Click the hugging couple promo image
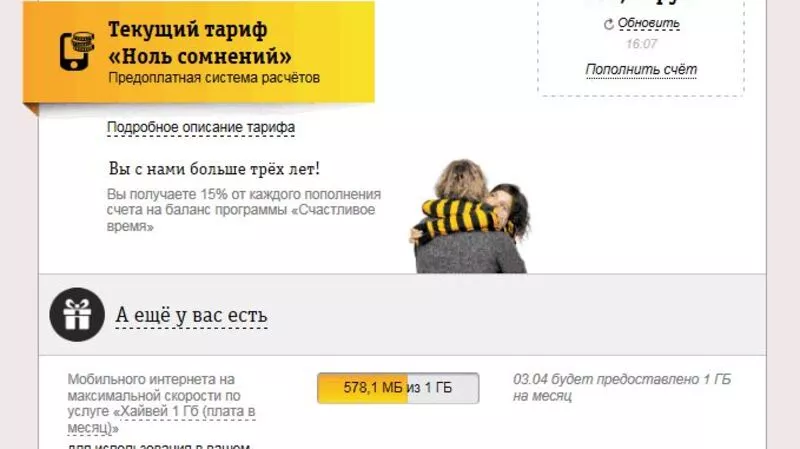The width and height of the screenshot is (800, 449). [x=470, y=216]
